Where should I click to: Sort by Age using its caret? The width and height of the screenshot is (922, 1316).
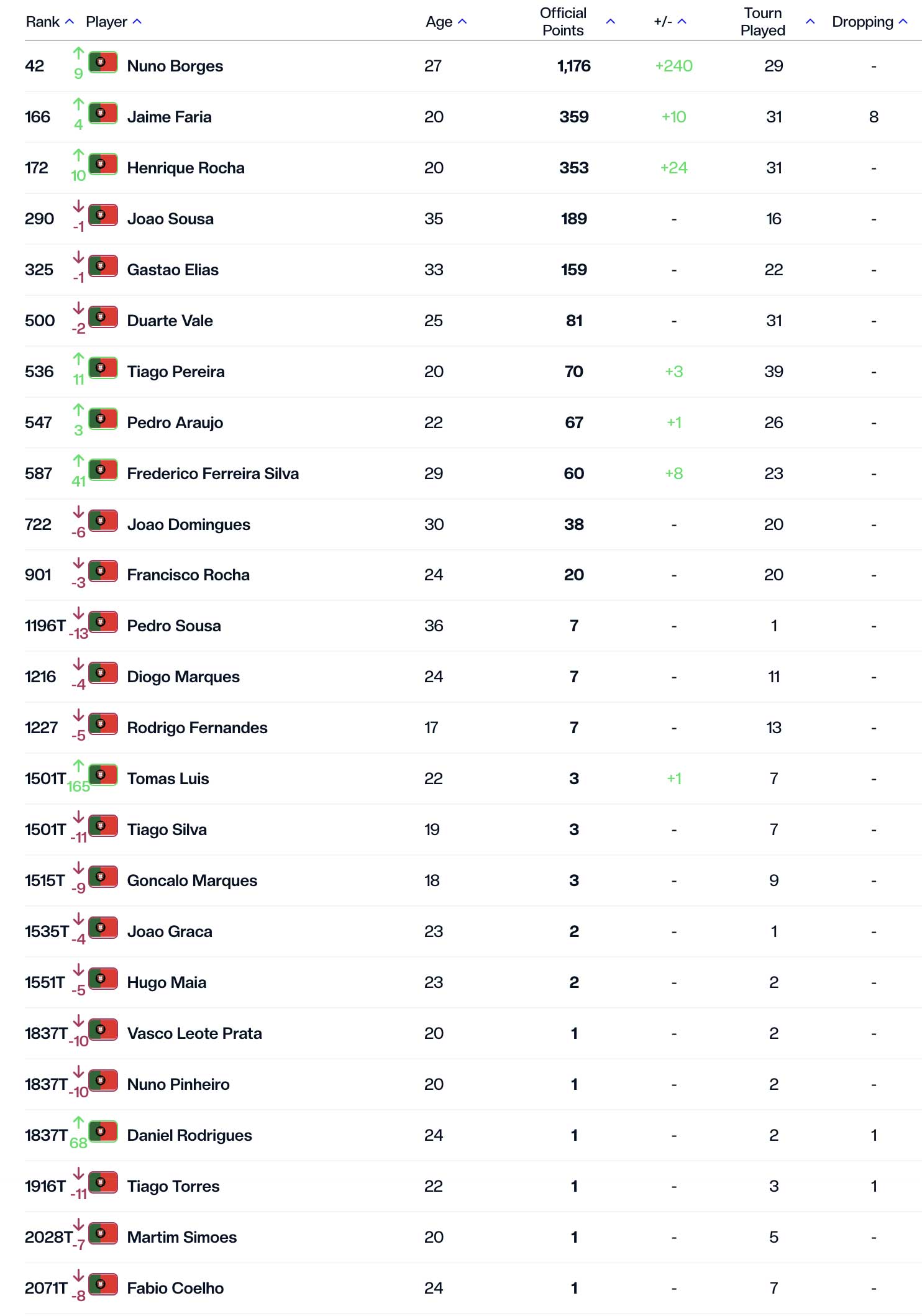click(x=462, y=22)
